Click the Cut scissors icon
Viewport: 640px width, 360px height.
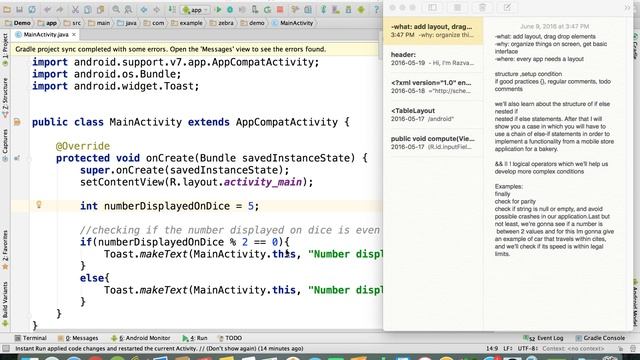(x=75, y=9)
